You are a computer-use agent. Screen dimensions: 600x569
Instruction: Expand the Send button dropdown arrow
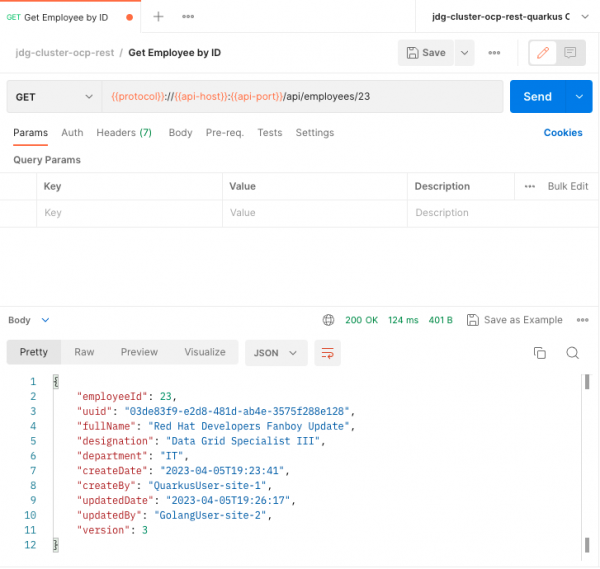(x=579, y=97)
